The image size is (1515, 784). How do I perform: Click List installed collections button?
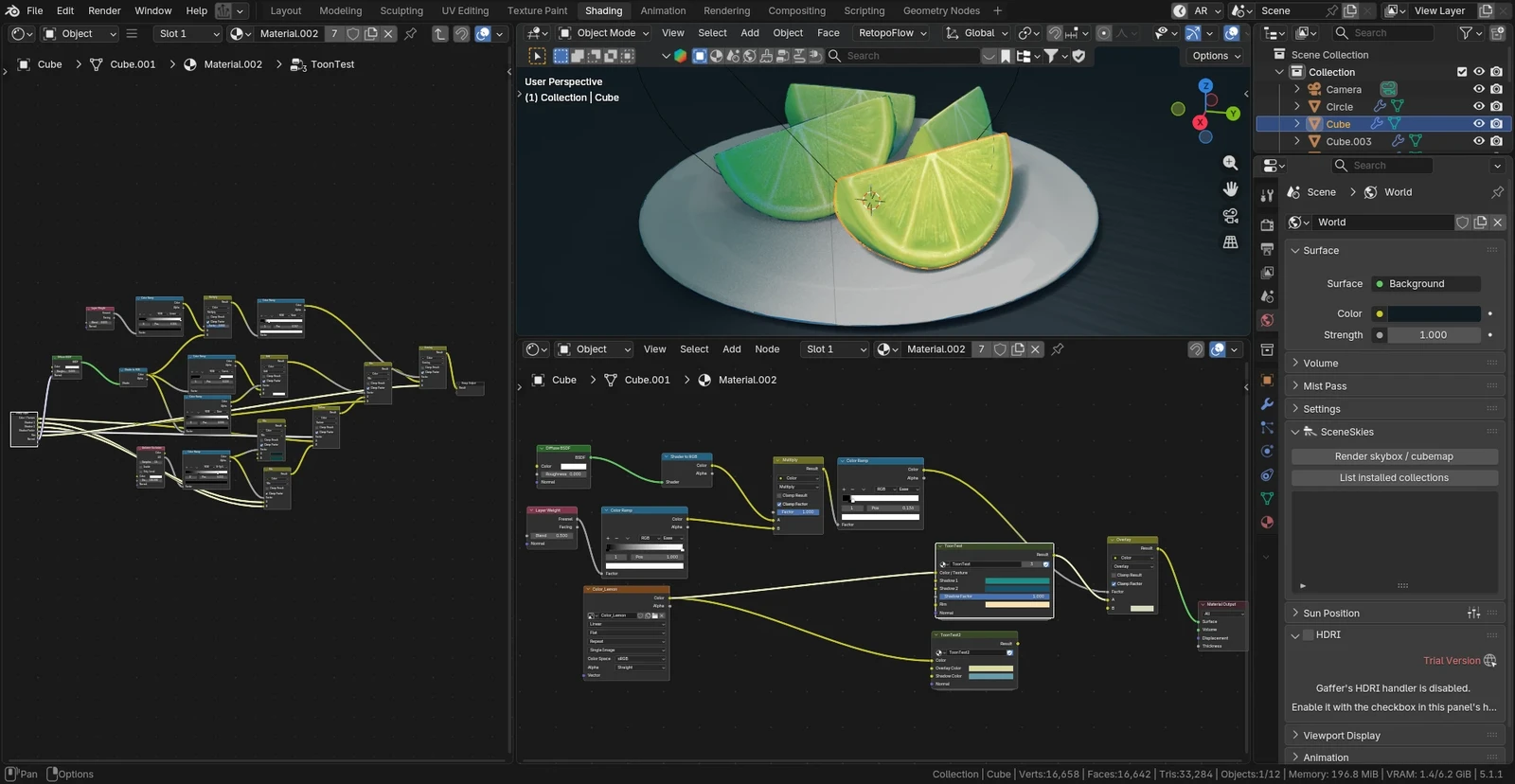click(x=1394, y=478)
